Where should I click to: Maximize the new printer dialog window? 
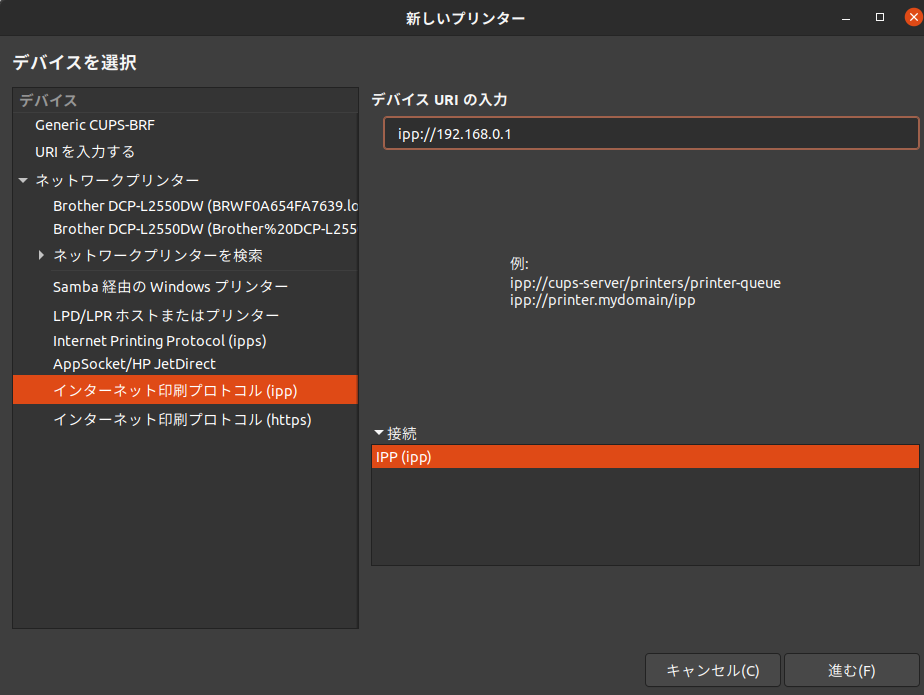(880, 17)
